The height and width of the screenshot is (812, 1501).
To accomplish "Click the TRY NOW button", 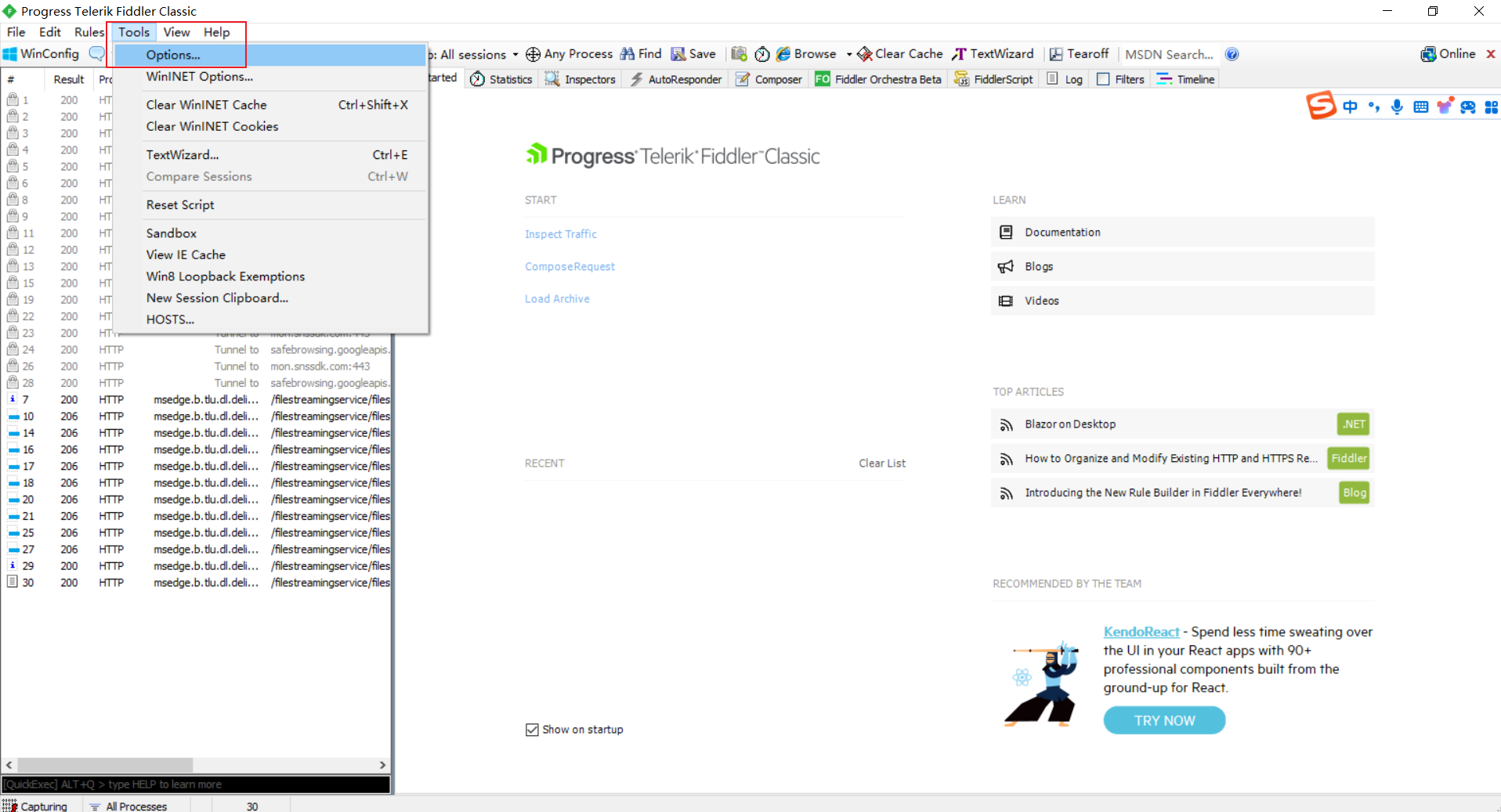I will [x=1163, y=720].
